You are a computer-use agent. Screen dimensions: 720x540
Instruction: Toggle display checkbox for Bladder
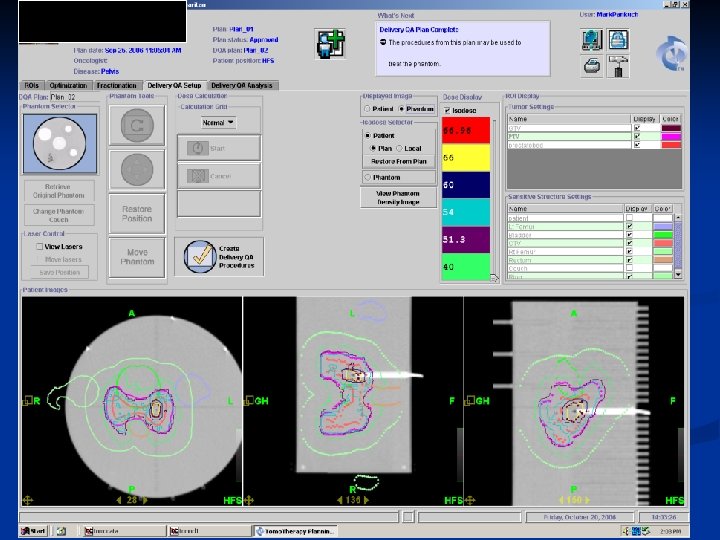(x=630, y=235)
